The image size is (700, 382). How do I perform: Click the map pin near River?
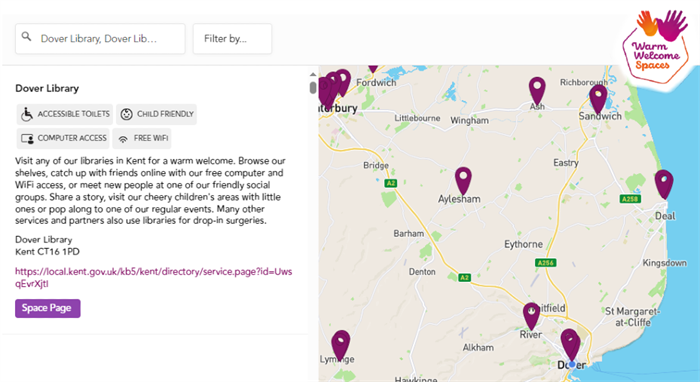tap(531, 316)
